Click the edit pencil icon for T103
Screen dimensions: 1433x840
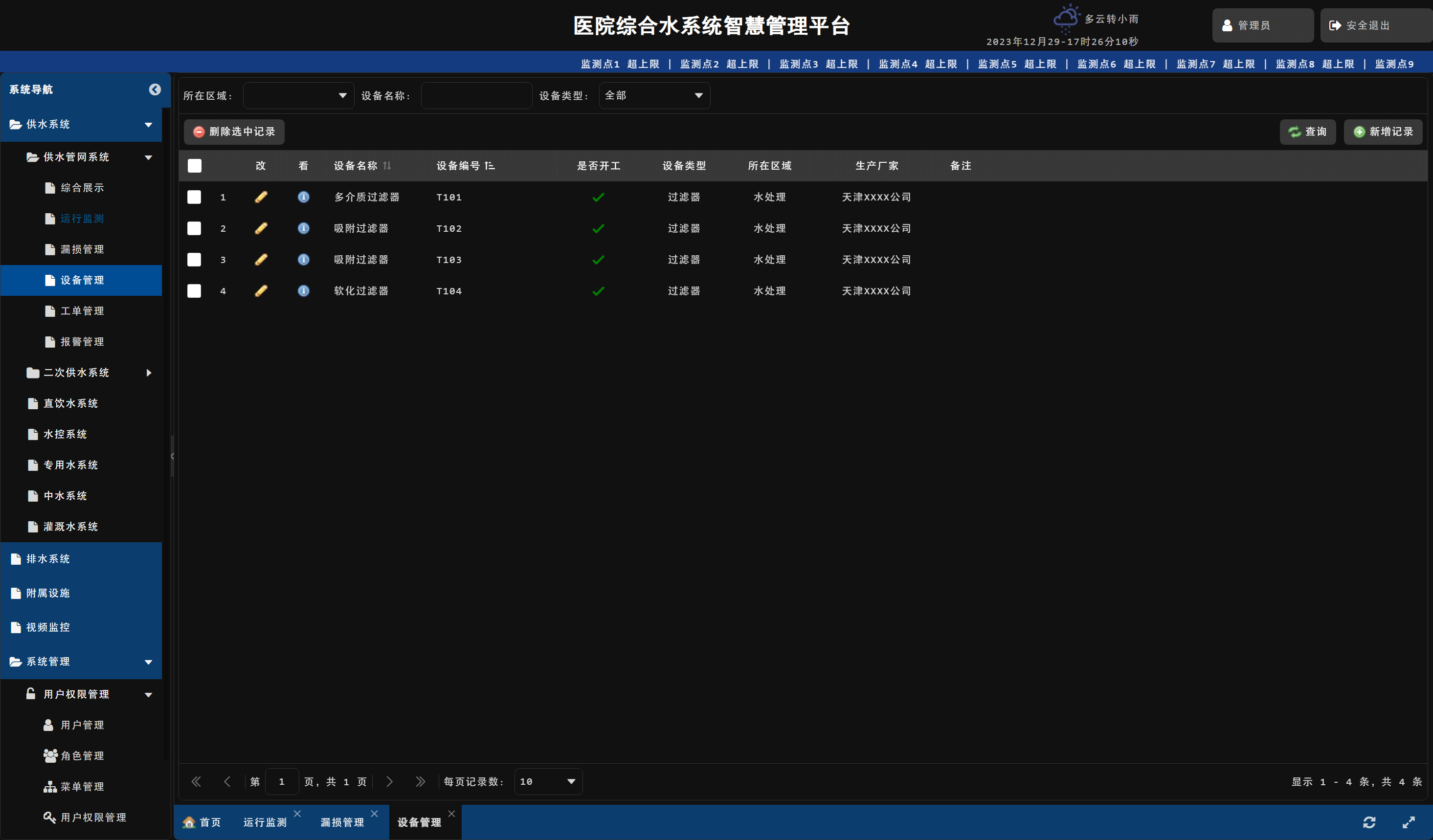click(x=261, y=260)
